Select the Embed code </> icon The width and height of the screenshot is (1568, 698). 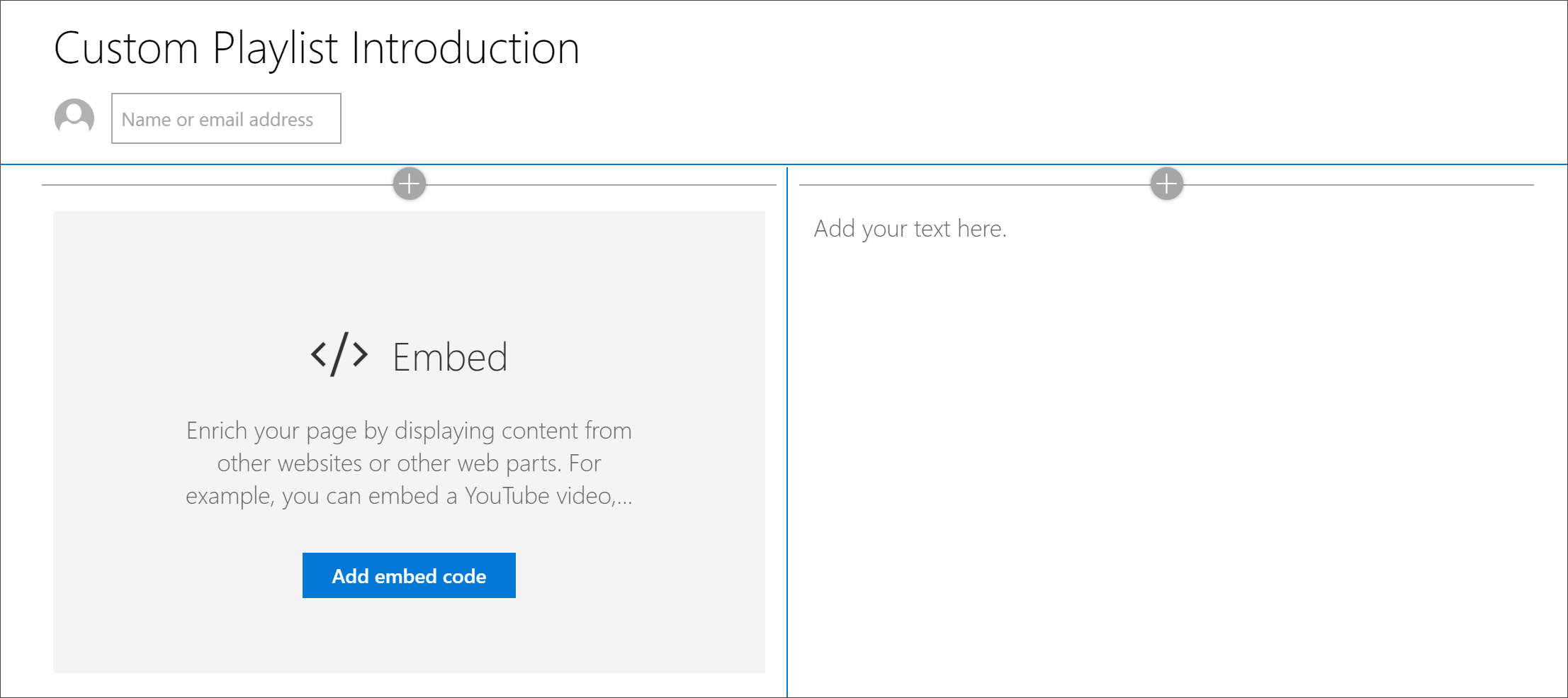[339, 354]
